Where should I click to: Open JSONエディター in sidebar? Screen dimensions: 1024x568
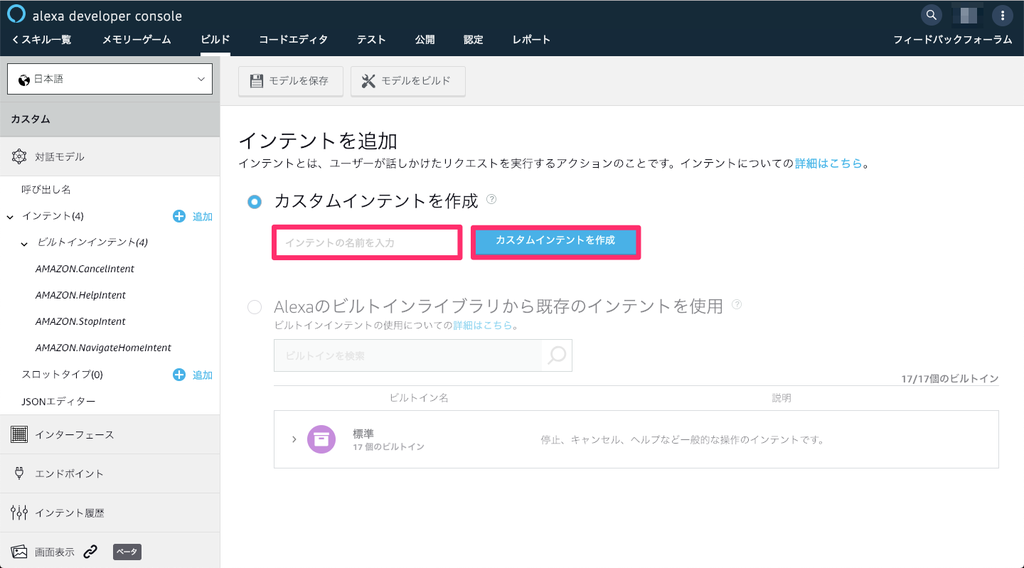pyautogui.click(x=58, y=402)
